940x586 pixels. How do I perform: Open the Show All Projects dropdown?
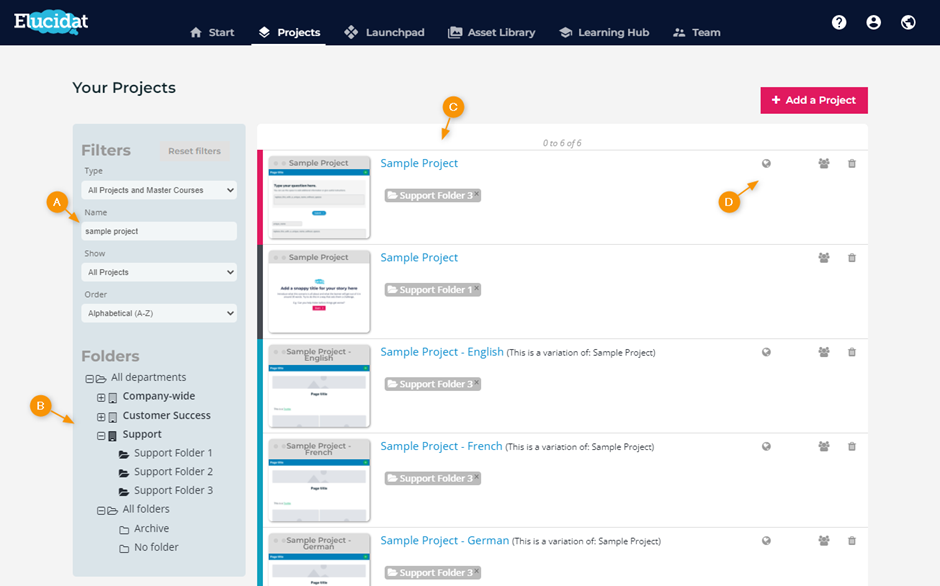pyautogui.click(x=159, y=272)
